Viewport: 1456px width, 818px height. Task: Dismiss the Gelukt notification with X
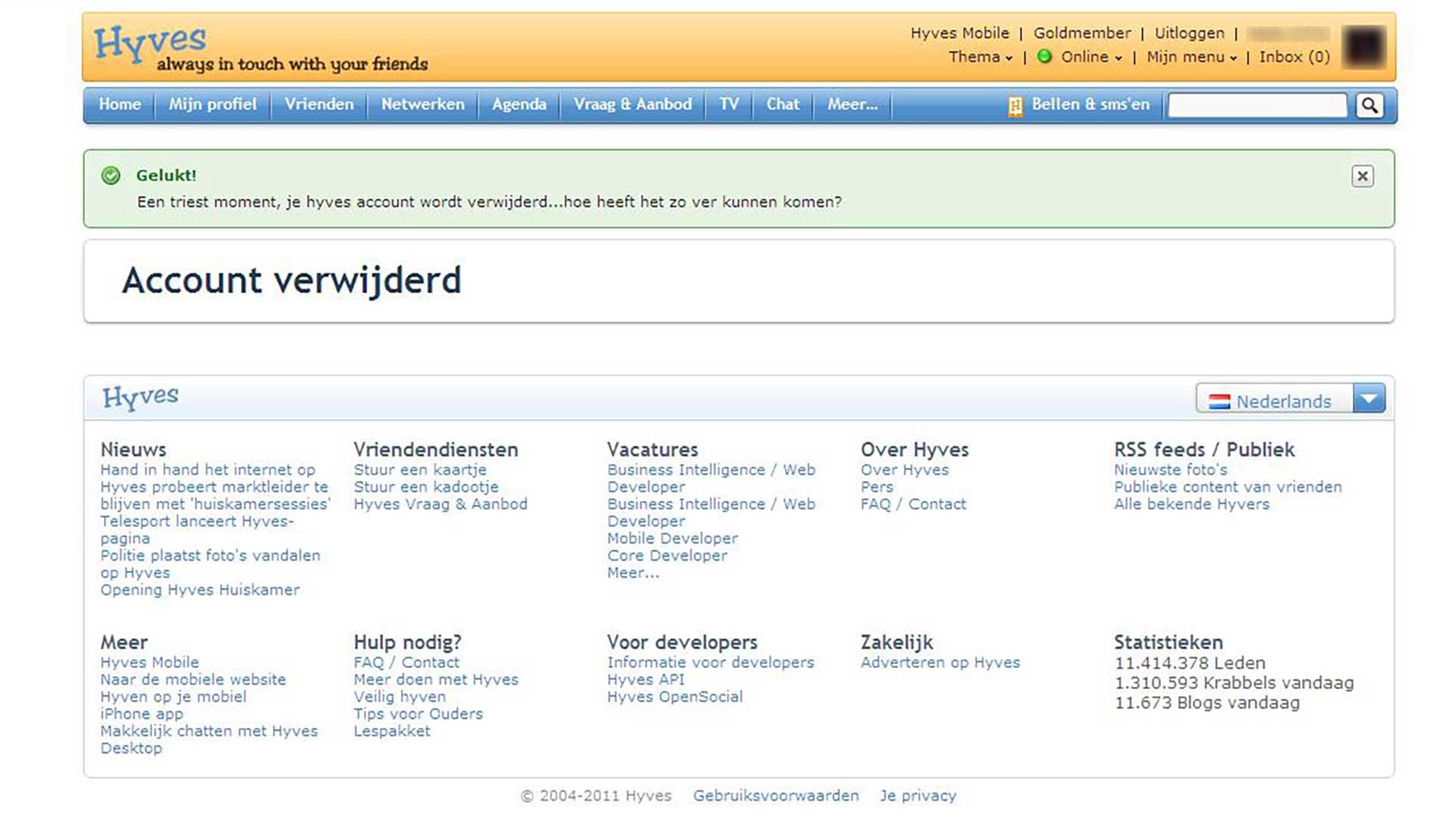[x=1362, y=177]
